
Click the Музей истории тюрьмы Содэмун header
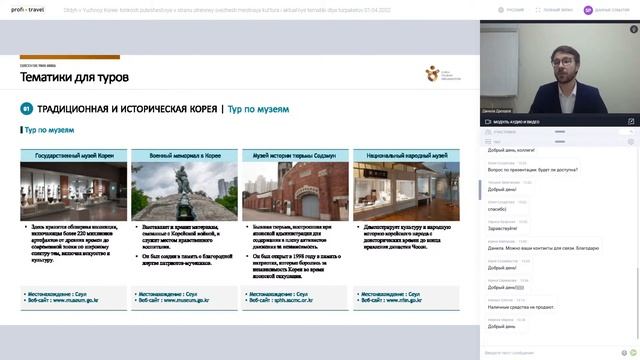[x=296, y=156]
